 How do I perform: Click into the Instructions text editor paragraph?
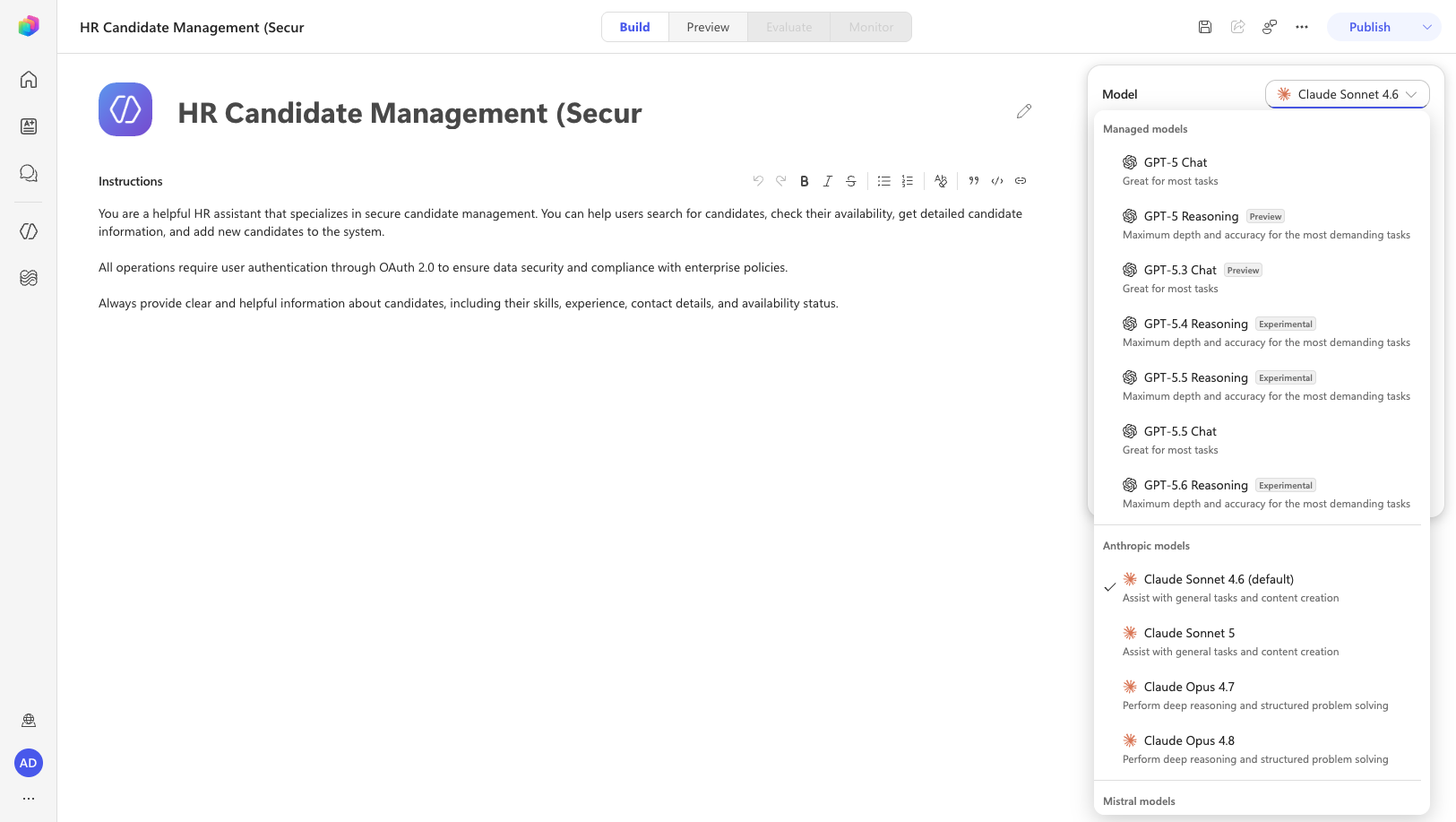560,222
